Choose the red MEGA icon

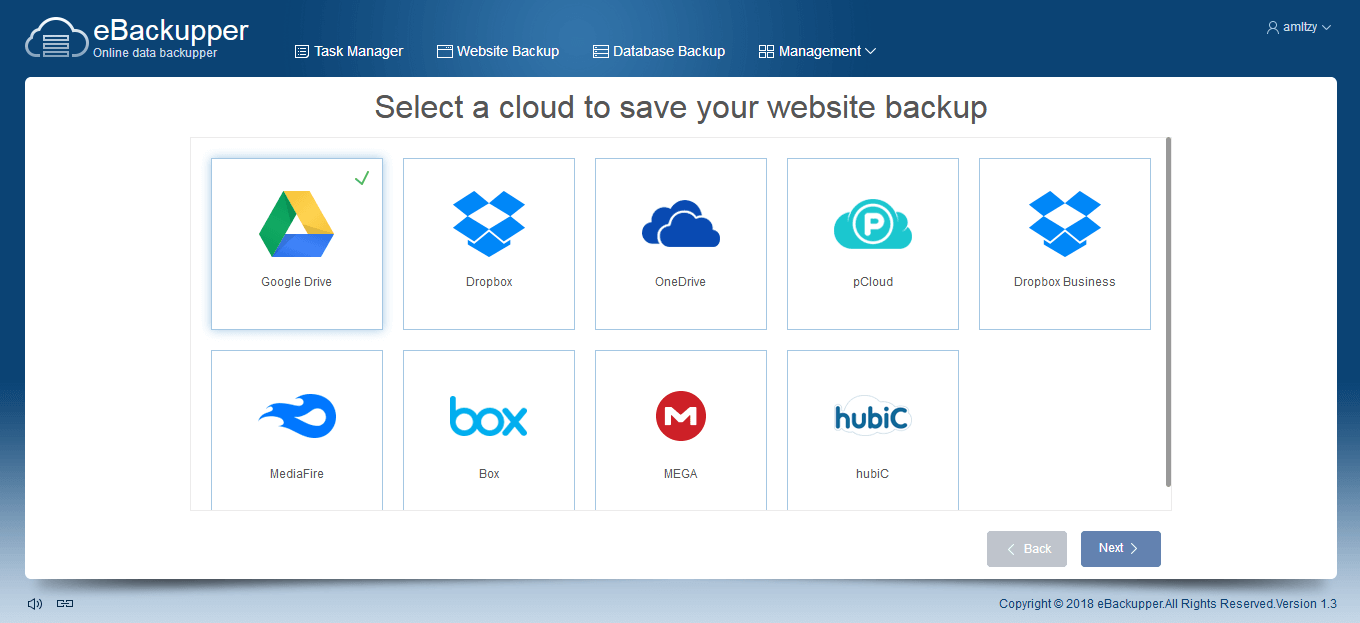coord(681,416)
